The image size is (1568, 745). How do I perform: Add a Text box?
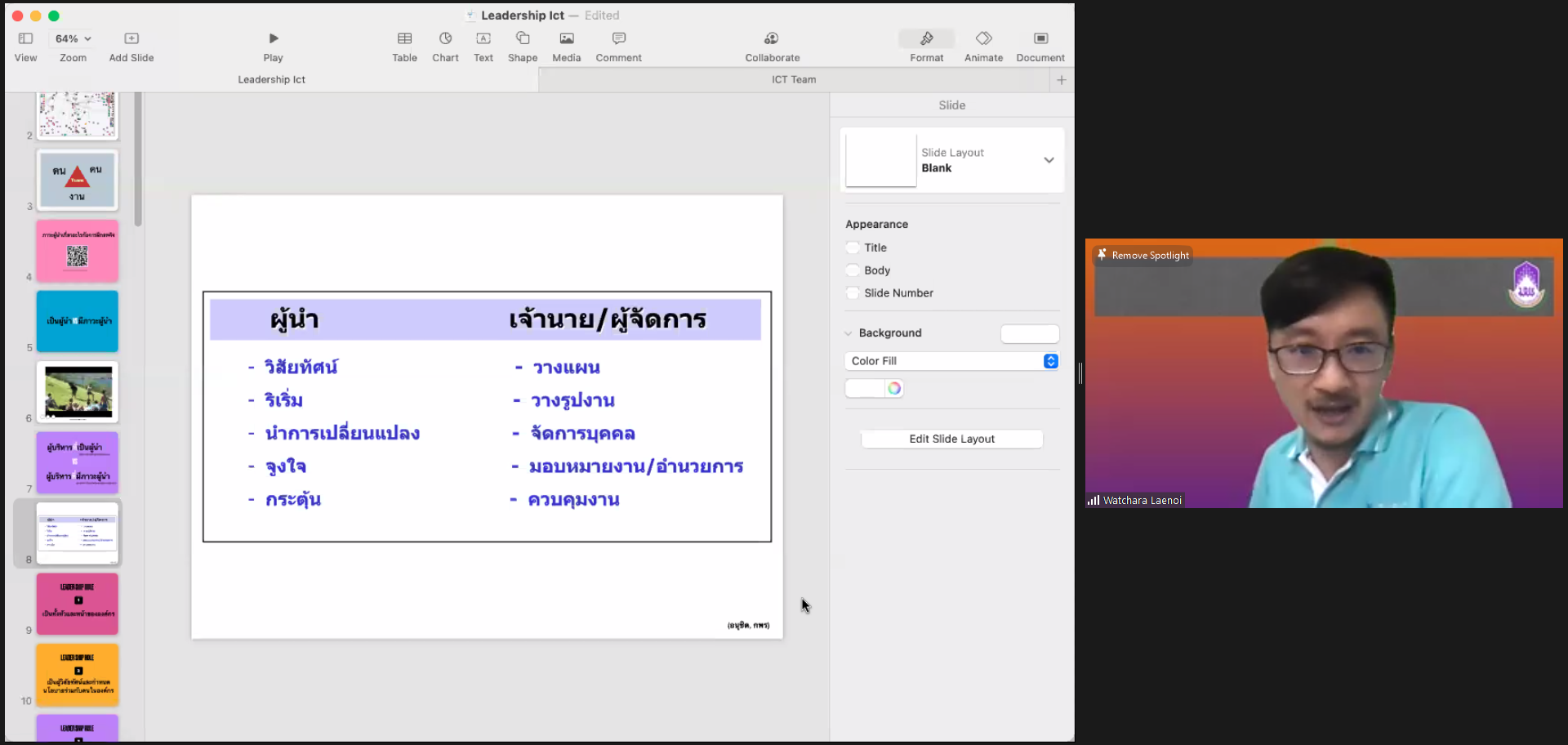(483, 47)
